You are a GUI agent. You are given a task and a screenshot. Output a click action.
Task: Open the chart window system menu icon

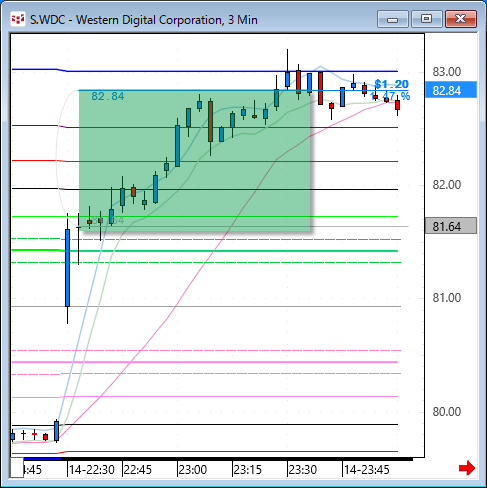tap(18, 19)
